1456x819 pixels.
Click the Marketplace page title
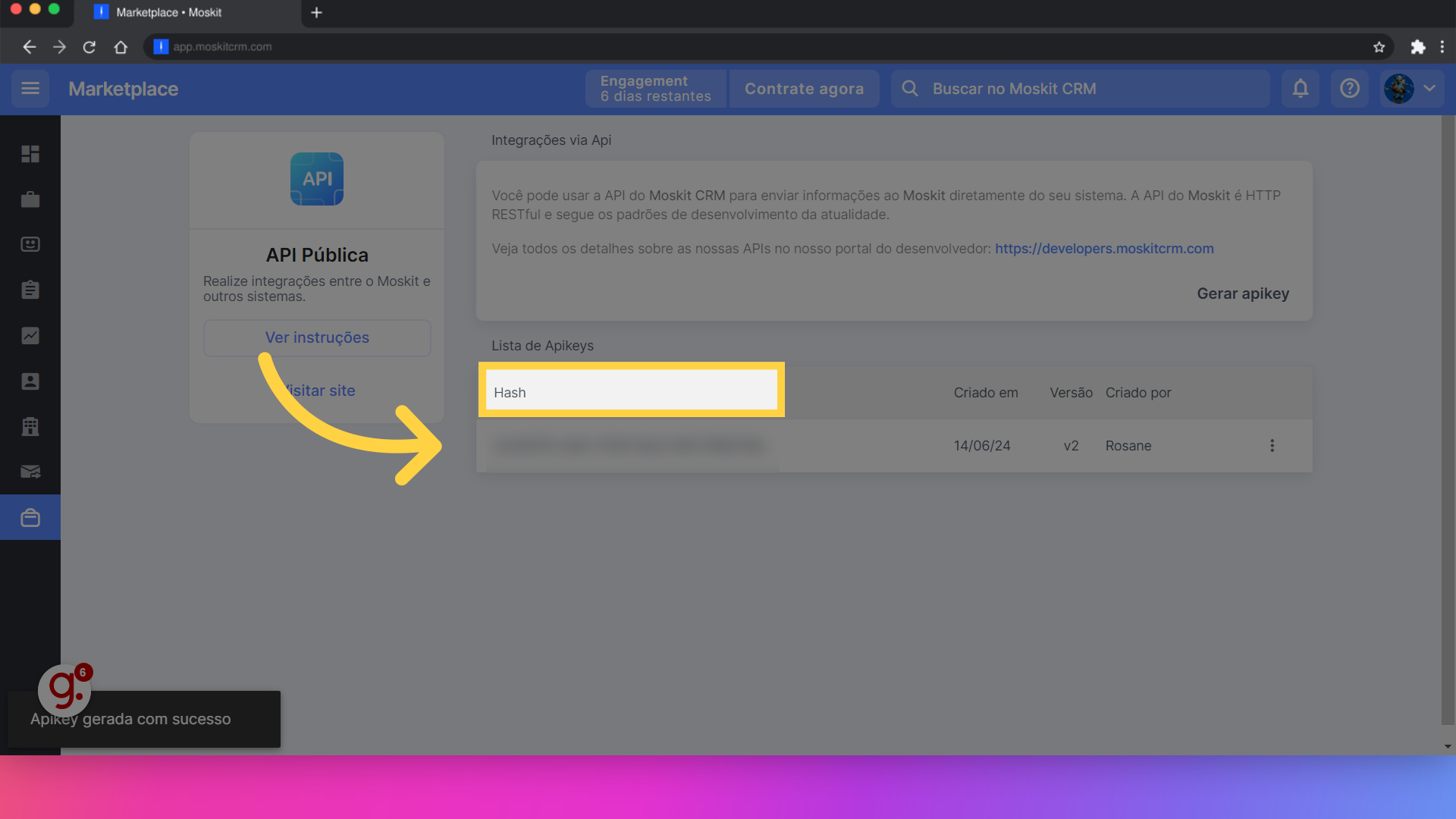pos(124,89)
